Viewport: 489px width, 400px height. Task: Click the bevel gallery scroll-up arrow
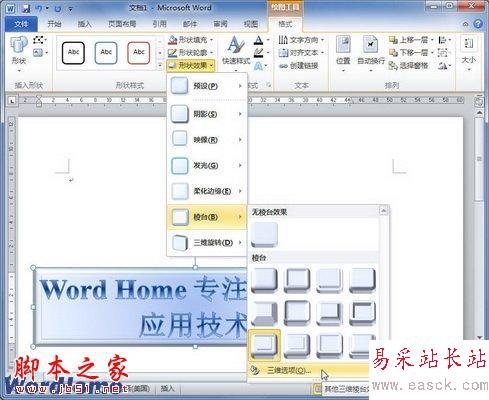click(383, 211)
